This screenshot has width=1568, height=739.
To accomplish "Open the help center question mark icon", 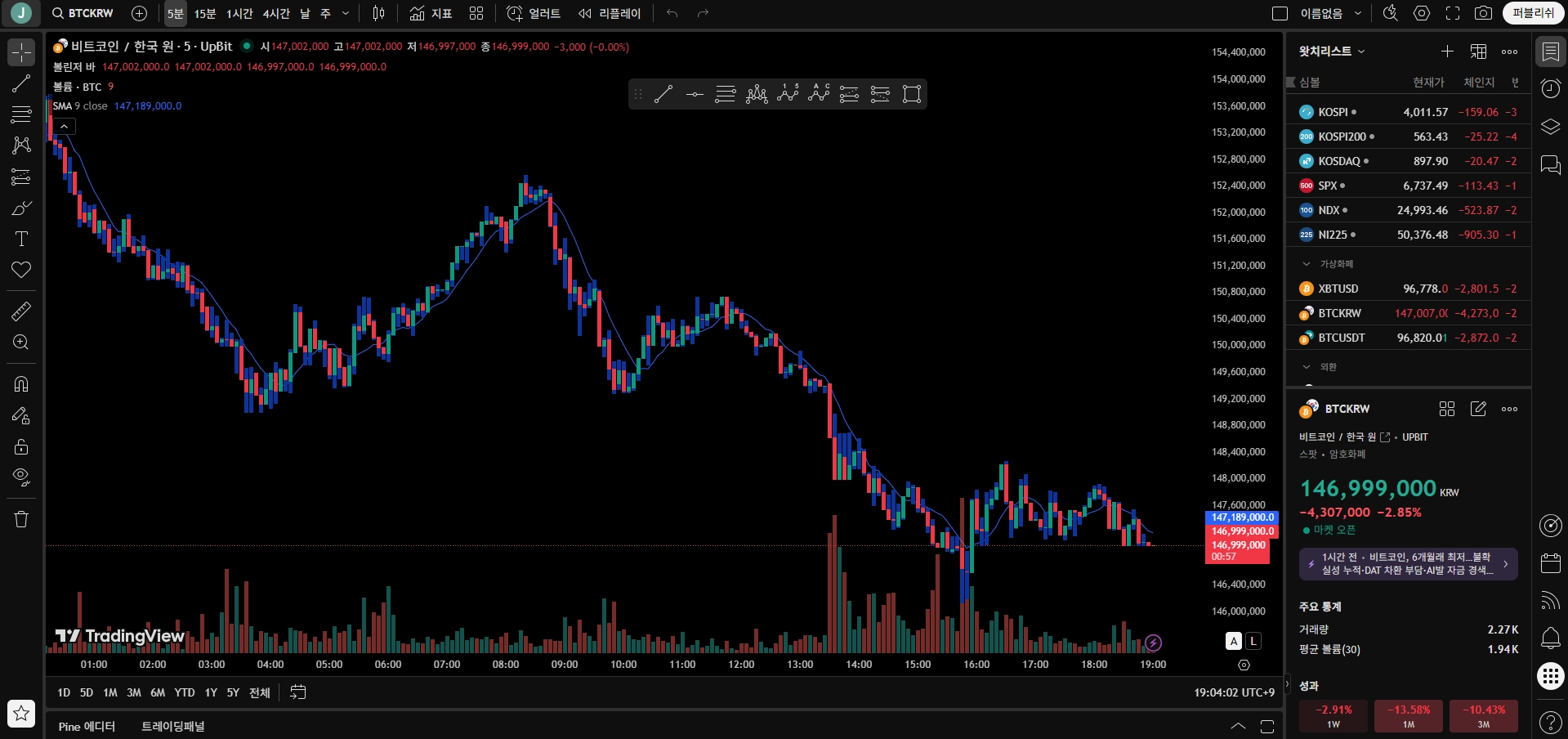I will [x=1550, y=722].
